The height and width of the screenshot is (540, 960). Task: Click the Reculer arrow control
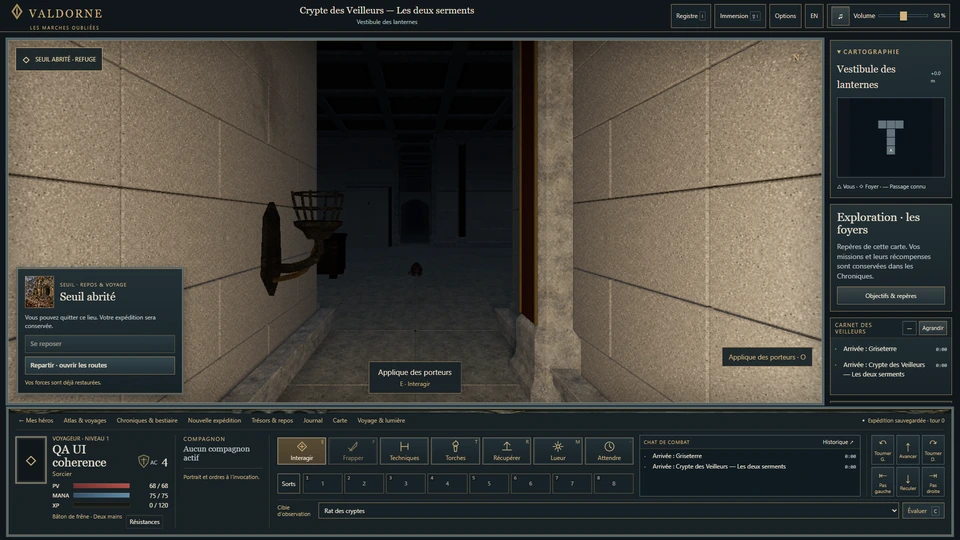tap(908, 482)
